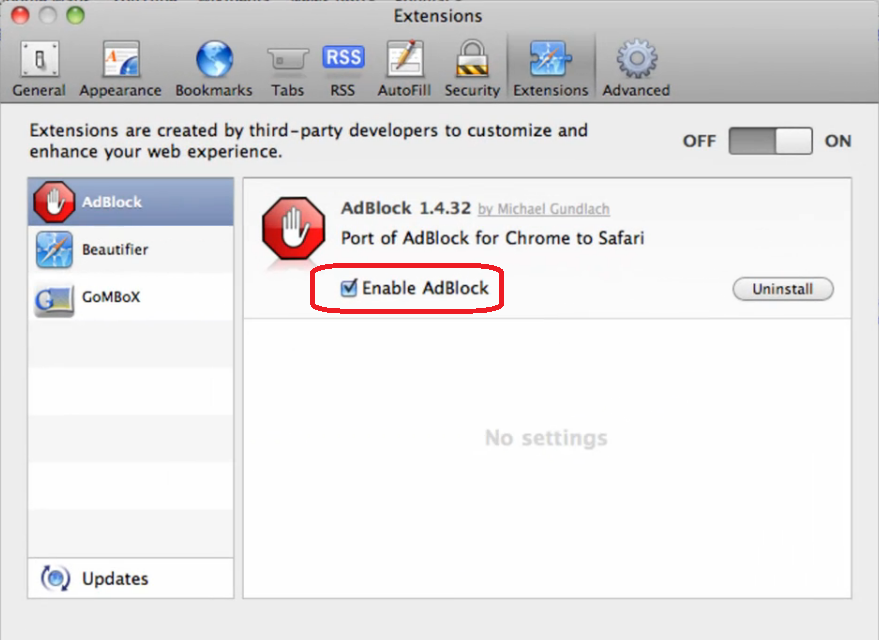879x640 pixels.
Task: Click the Uninstall button for AdBlock
Action: (x=783, y=290)
